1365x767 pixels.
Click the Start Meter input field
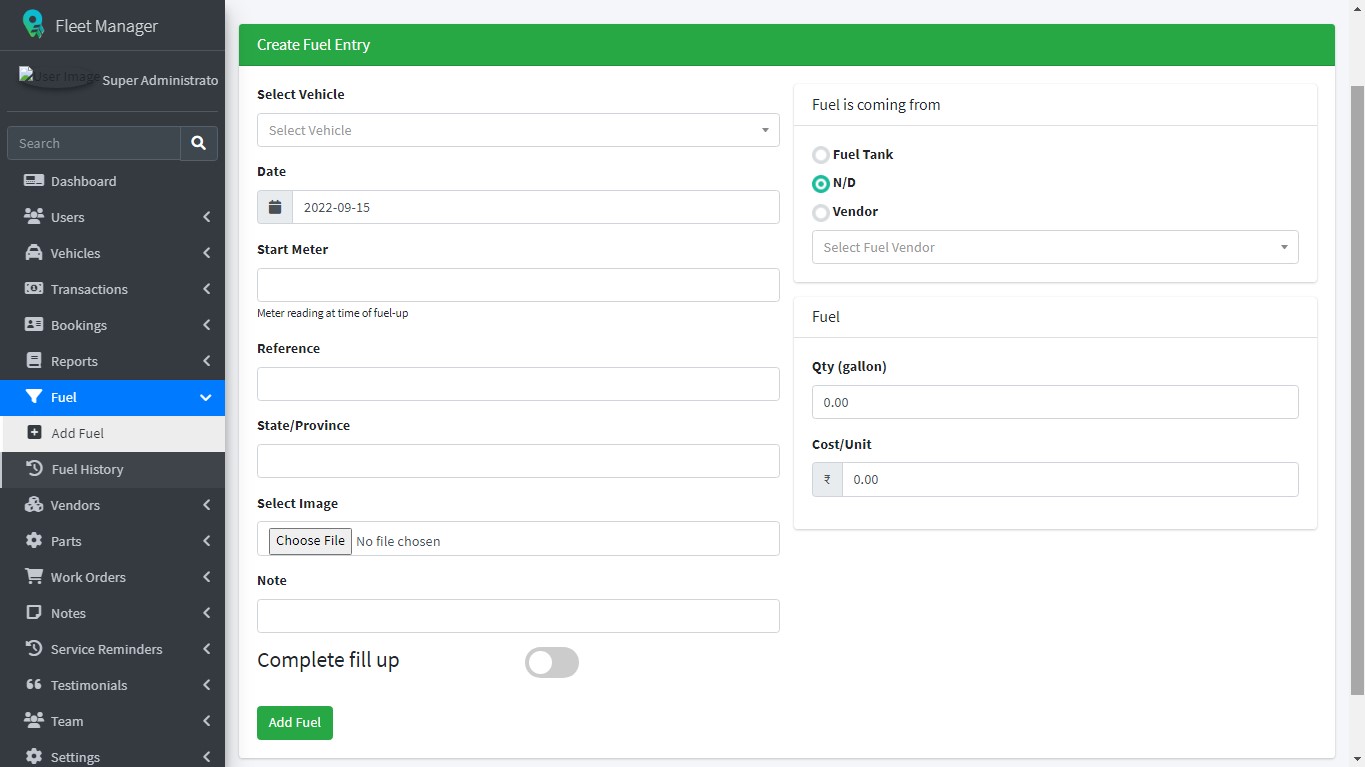pos(518,285)
